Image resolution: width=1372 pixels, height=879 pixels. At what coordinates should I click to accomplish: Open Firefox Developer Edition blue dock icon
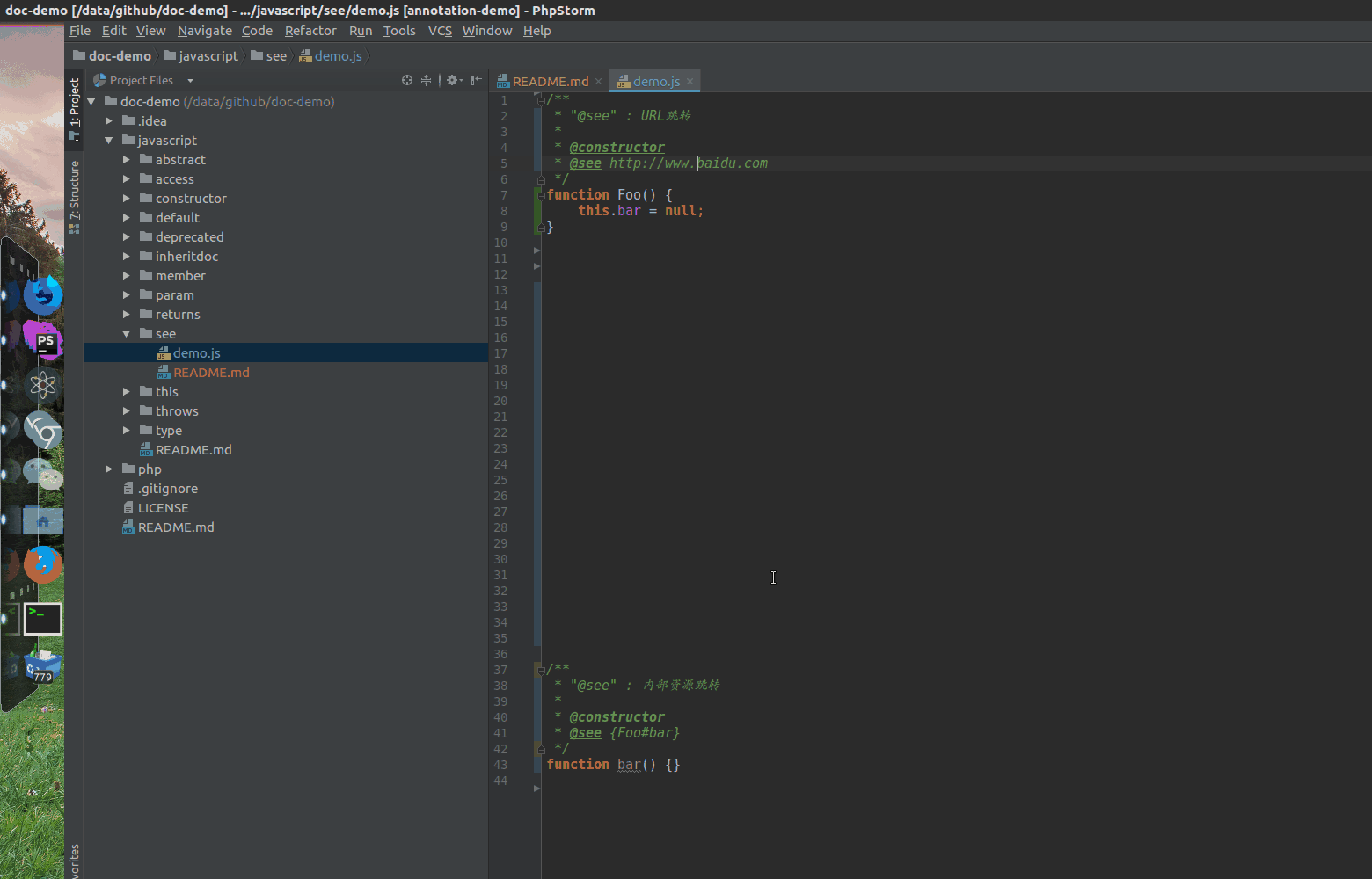43,295
